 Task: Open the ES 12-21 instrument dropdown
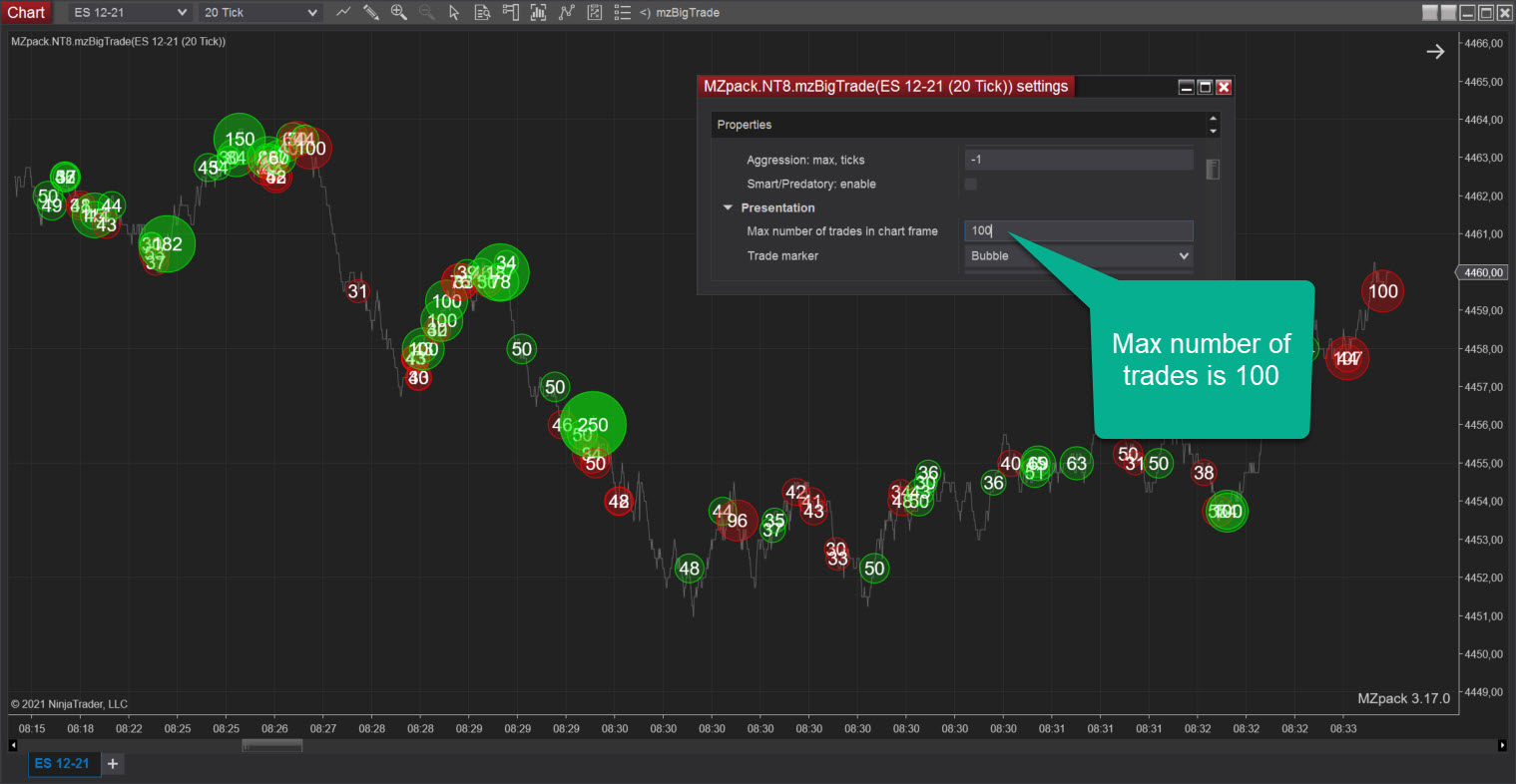coord(130,12)
